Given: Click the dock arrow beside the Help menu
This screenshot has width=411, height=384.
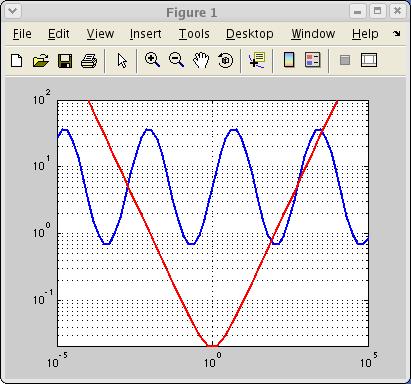Looking at the screenshot, I should pos(396,34).
